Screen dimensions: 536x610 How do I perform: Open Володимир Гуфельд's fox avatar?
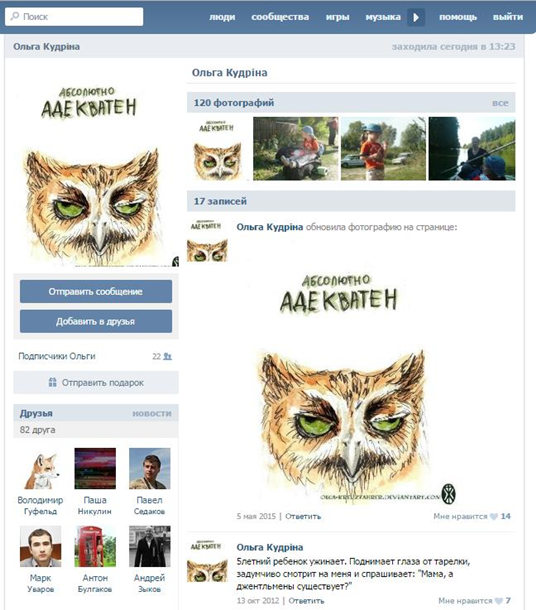(x=40, y=468)
